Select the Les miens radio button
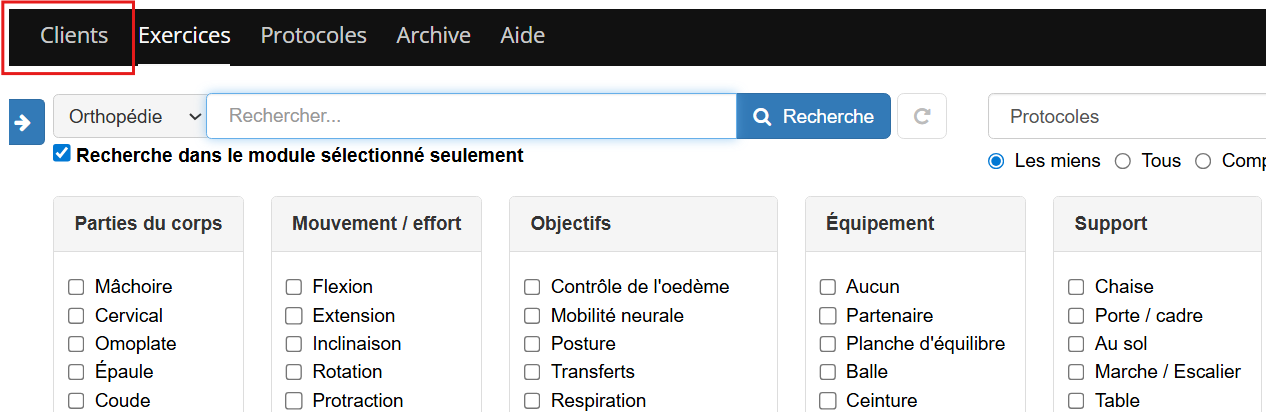Viewport: 1266px width, 412px height. 996,161
